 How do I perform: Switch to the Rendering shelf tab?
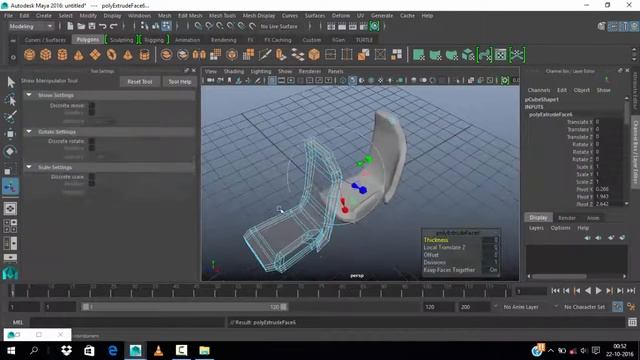pyautogui.click(x=223, y=40)
